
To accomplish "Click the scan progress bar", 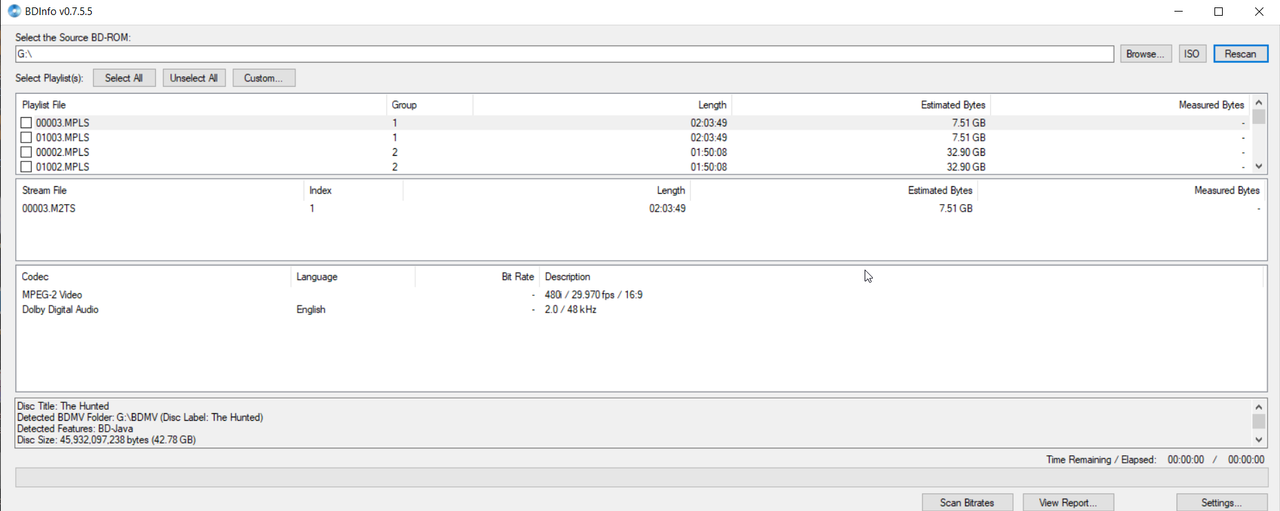I will pos(640,478).
